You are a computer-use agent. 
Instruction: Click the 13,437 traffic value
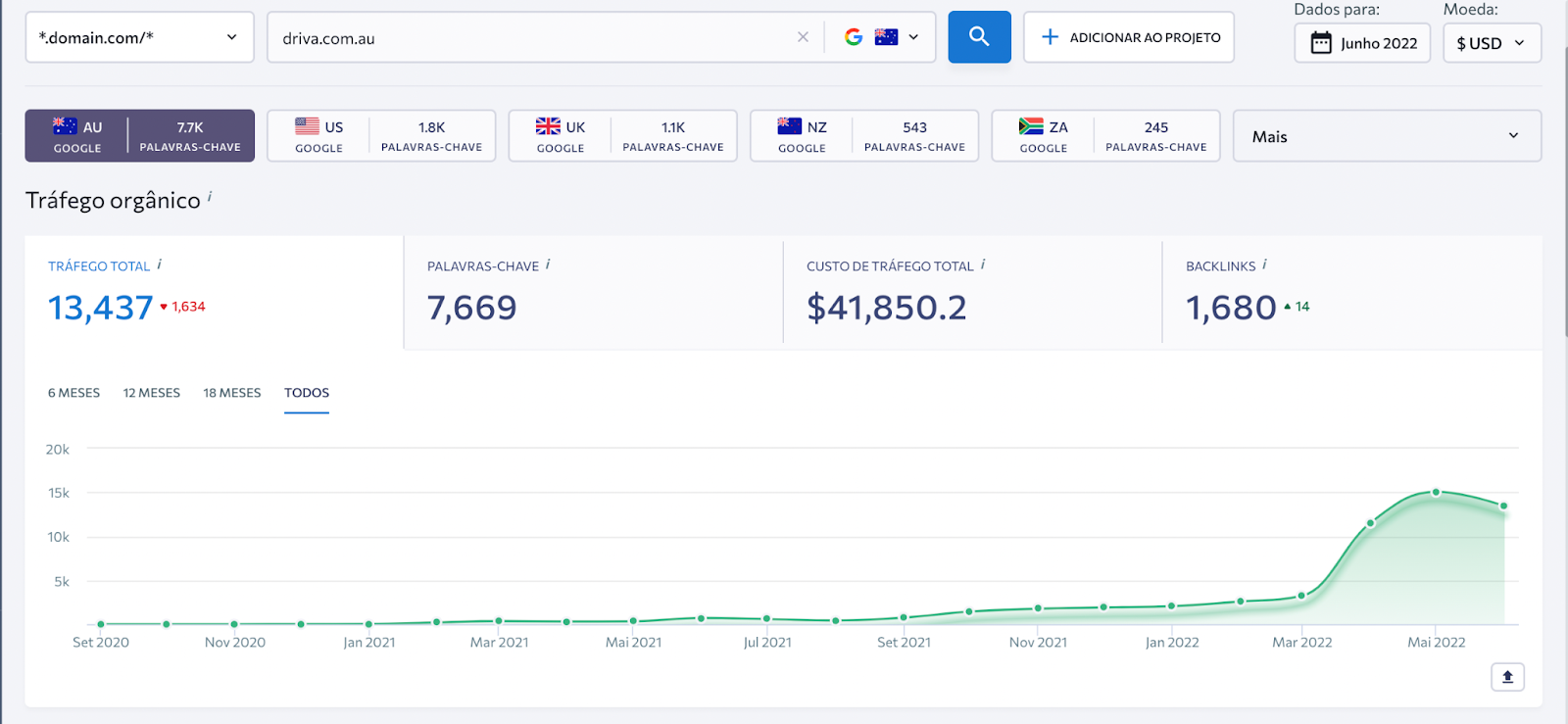point(101,308)
